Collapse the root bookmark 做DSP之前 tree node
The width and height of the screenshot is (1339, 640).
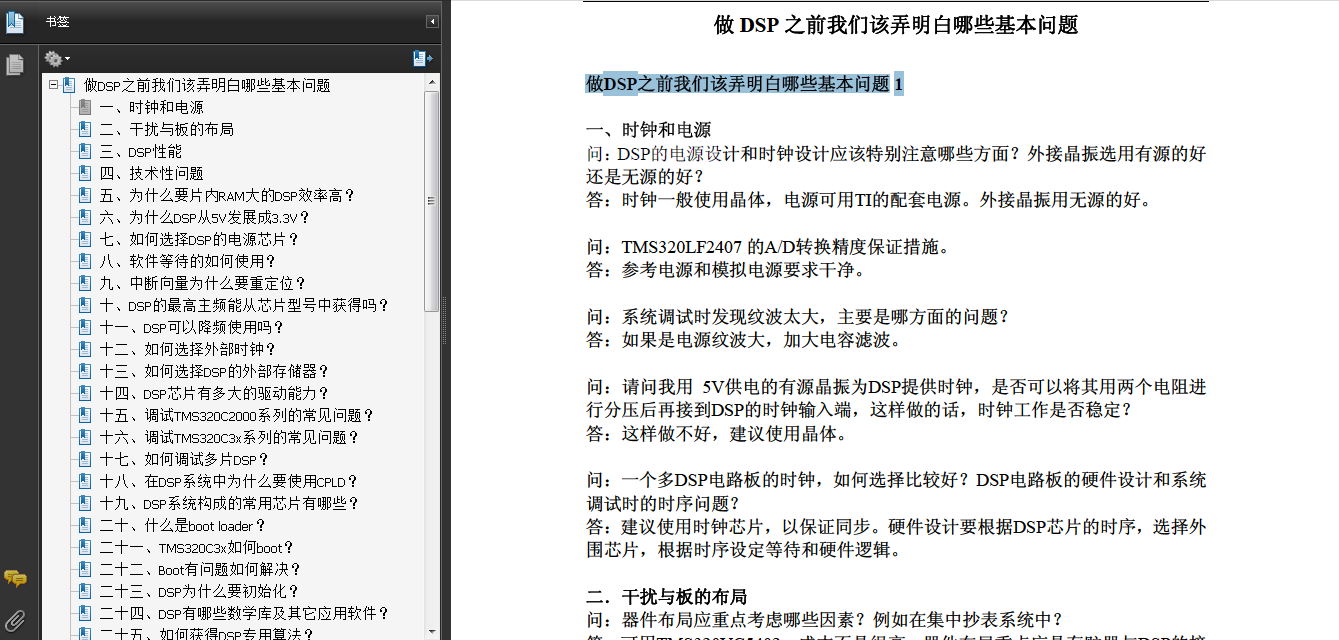(54, 85)
